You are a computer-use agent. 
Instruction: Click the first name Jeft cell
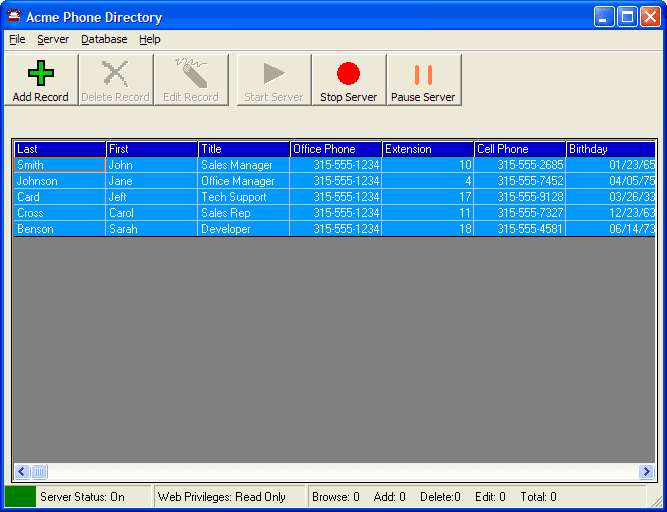coord(152,197)
